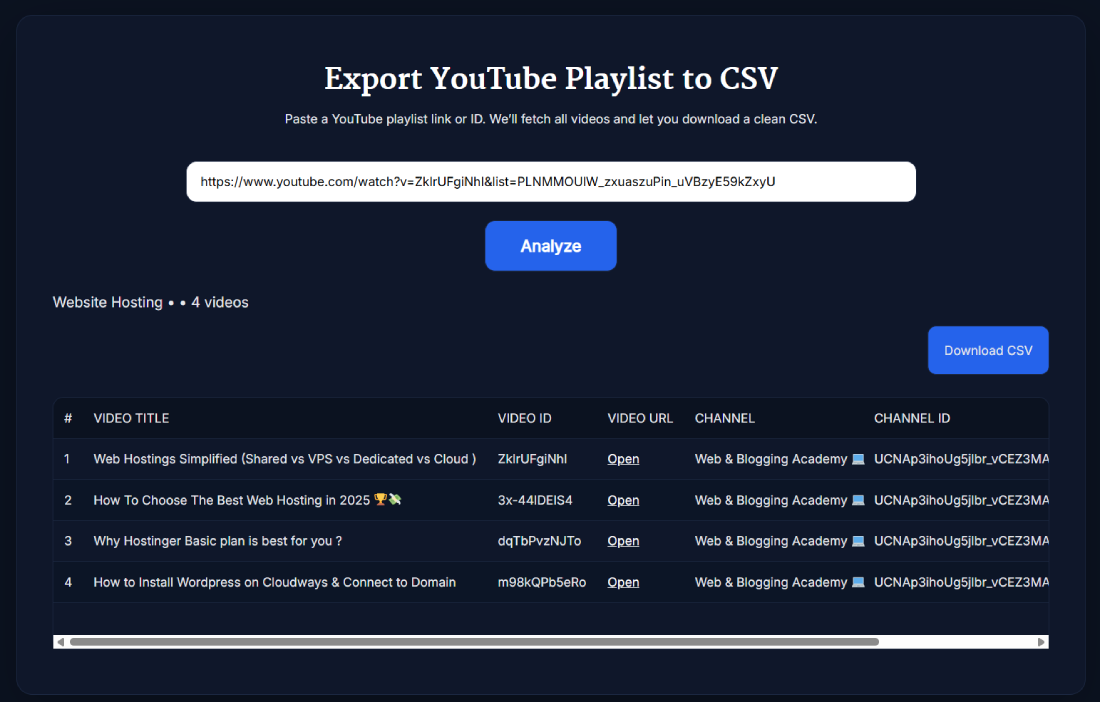Open link for Web Hostings Simplified video
This screenshot has width=1100, height=702.
pyautogui.click(x=623, y=459)
